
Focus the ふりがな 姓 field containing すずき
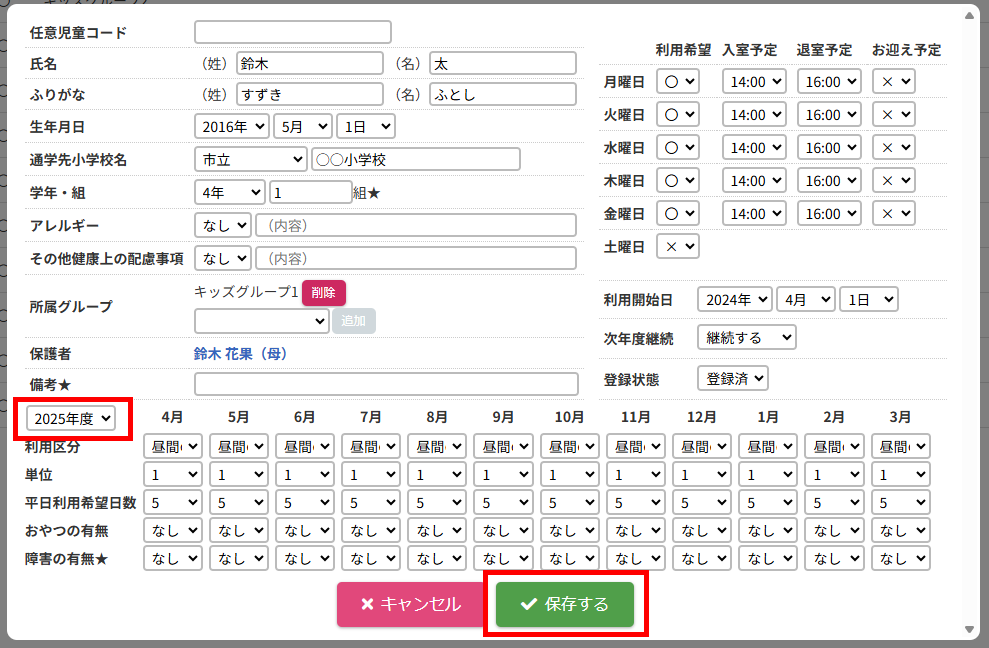(x=310, y=94)
